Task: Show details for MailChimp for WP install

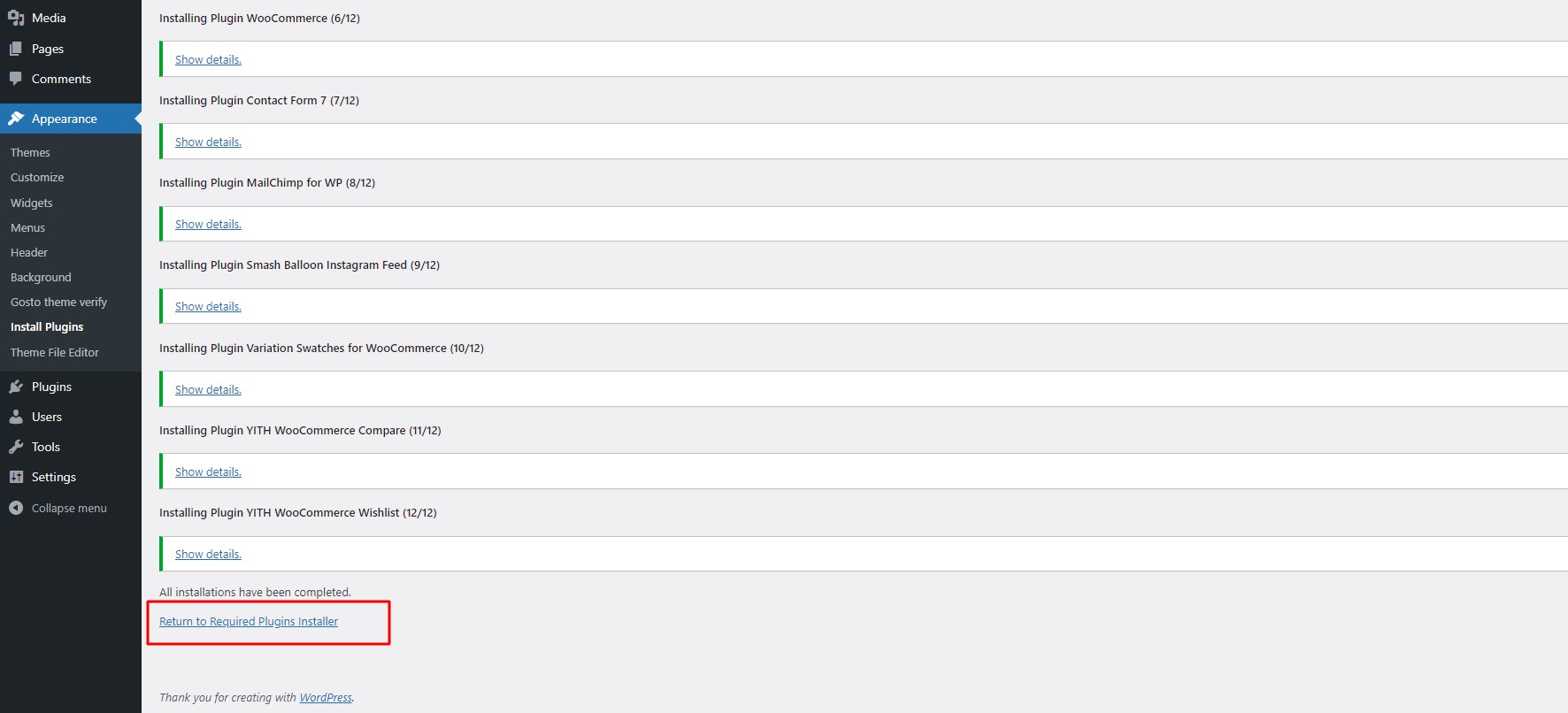Action: pyautogui.click(x=208, y=224)
